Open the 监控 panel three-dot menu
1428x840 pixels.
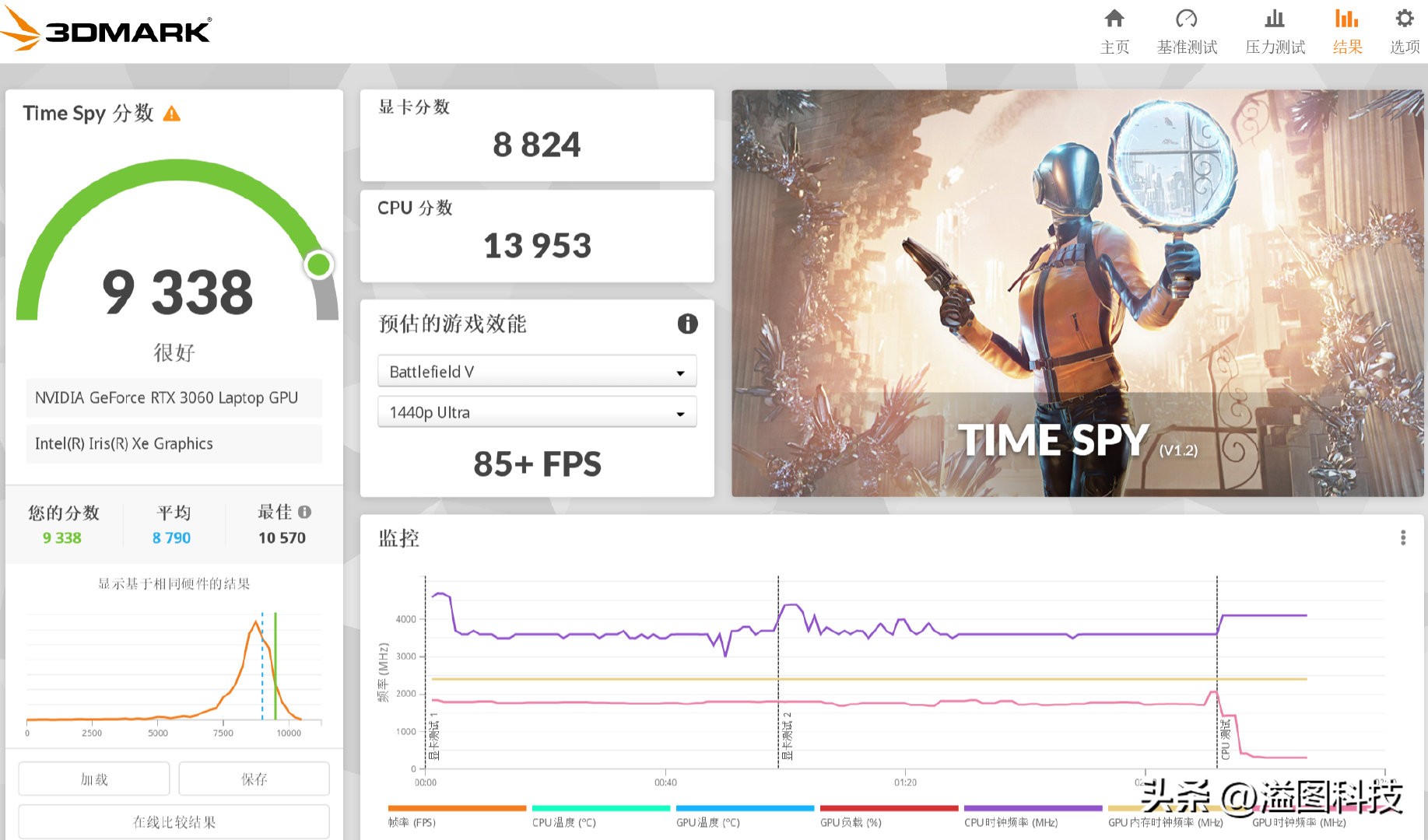(1403, 537)
